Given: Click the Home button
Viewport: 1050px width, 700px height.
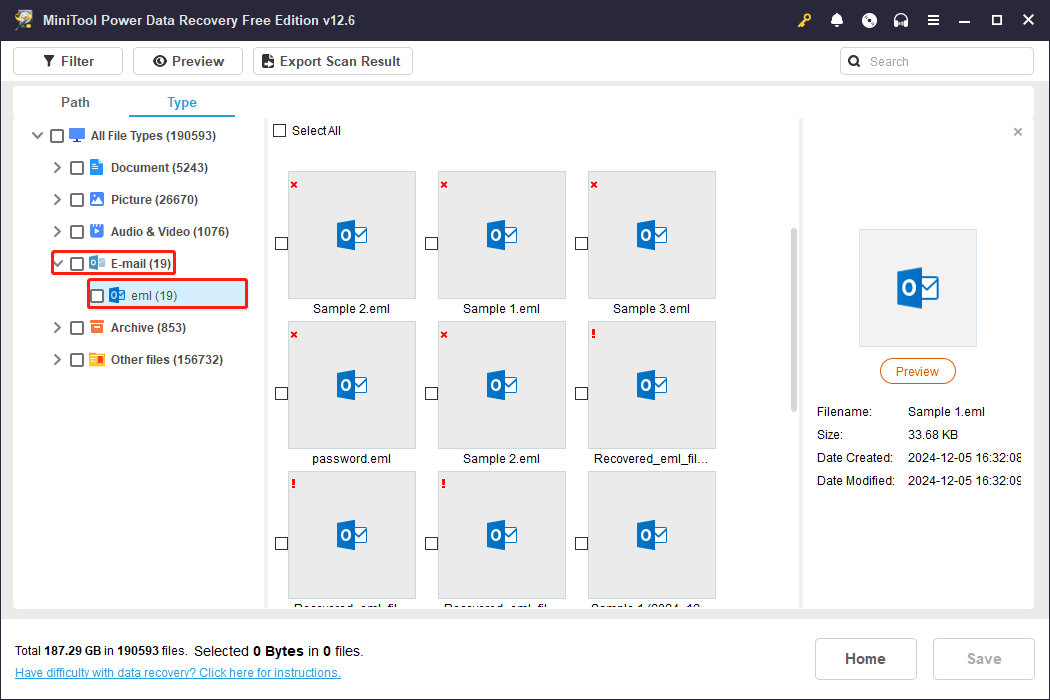Looking at the screenshot, I should [865, 658].
